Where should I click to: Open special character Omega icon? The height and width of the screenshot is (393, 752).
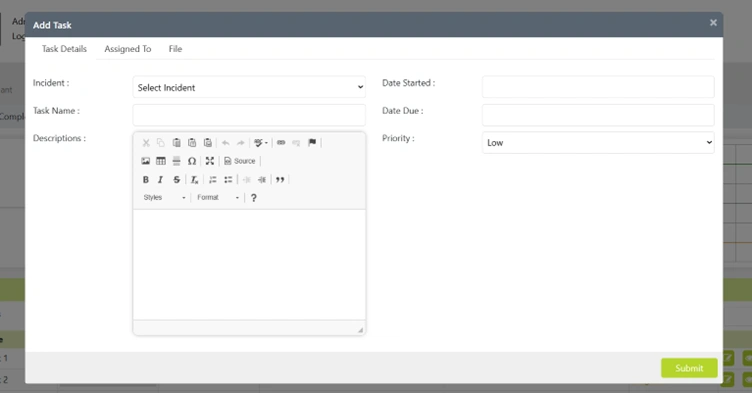tap(192, 161)
